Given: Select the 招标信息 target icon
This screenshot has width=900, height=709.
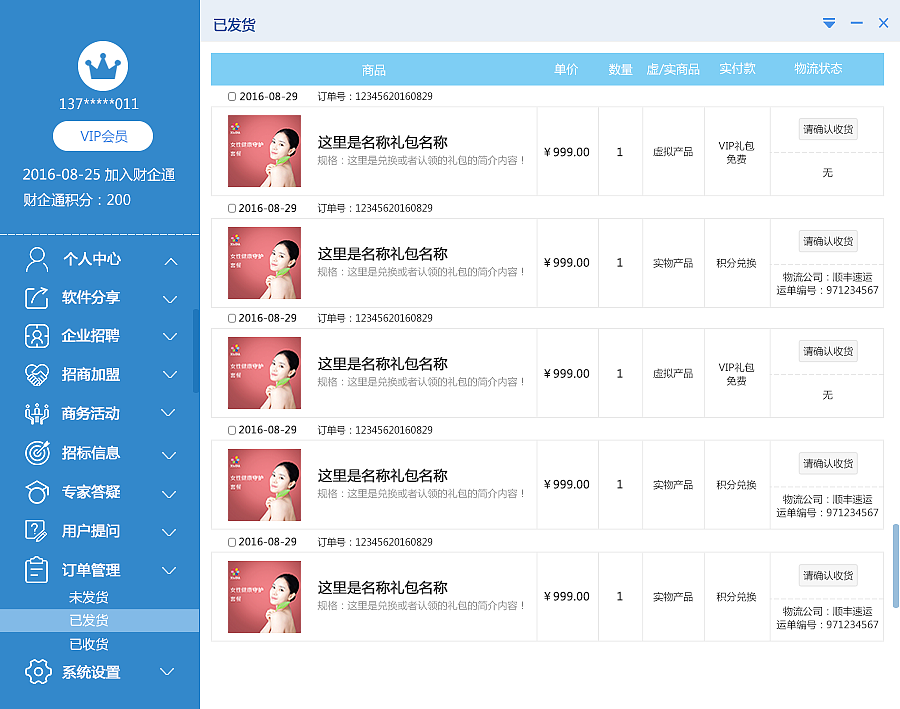Looking at the screenshot, I should pyautogui.click(x=37, y=452).
